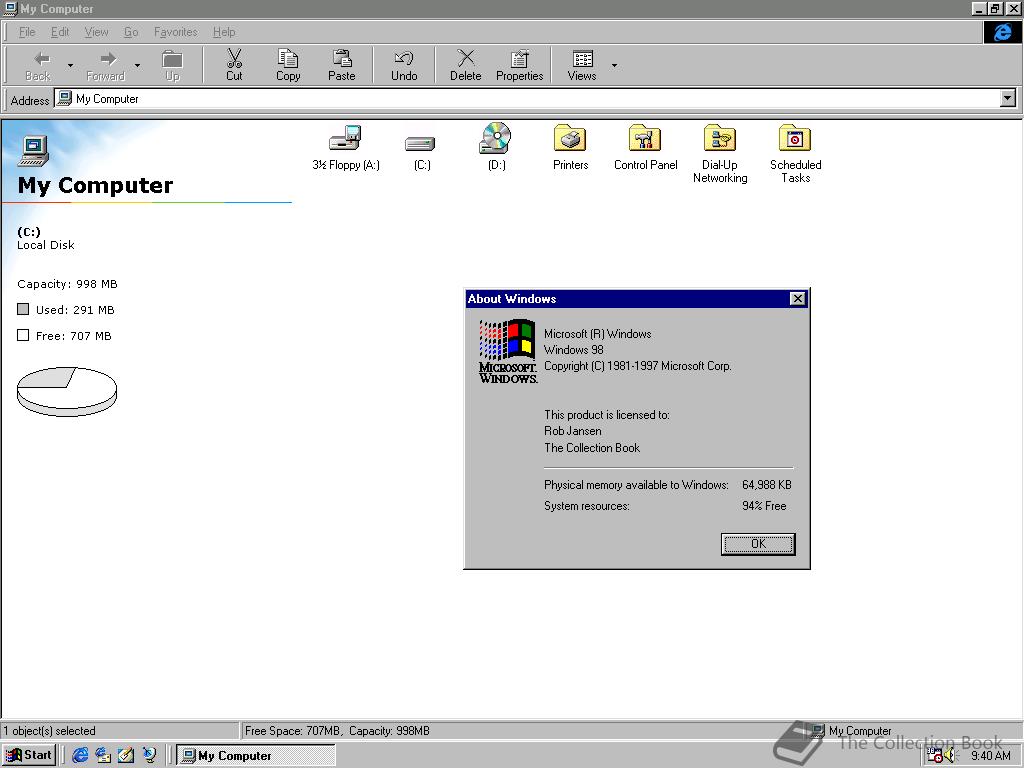Select the 3½ Floppy (A:) drive icon
1024x768 pixels.
345,138
